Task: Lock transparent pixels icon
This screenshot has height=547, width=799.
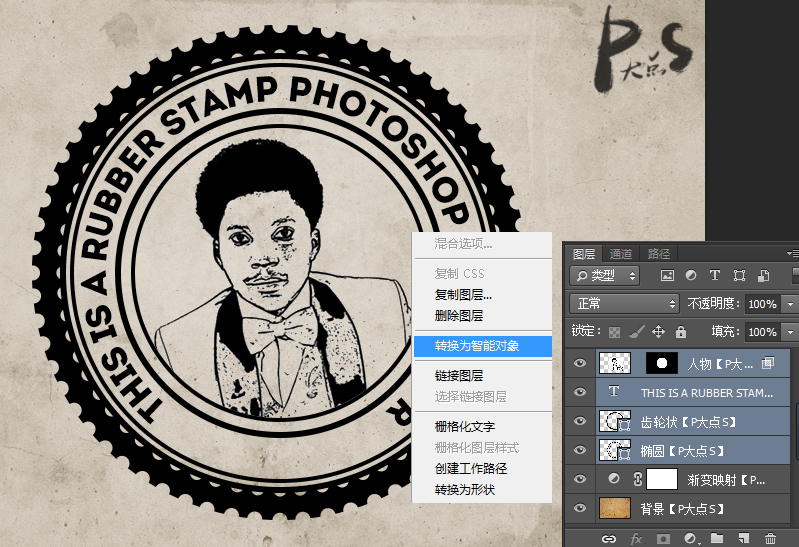Action: coord(615,332)
